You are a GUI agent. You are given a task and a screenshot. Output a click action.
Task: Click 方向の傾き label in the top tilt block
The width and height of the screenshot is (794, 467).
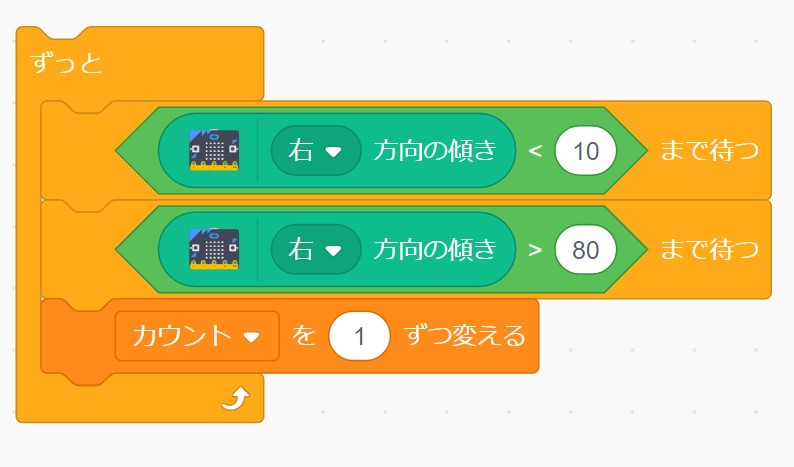pos(435,152)
